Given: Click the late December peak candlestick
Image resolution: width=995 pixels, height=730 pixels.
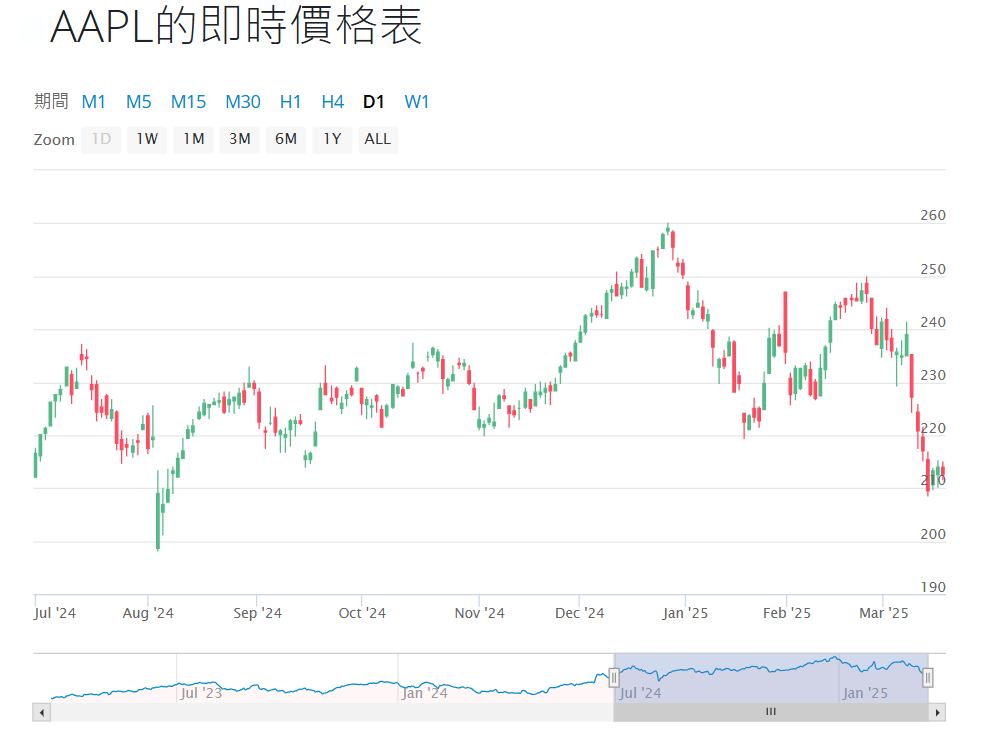Looking at the screenshot, I should [x=668, y=227].
